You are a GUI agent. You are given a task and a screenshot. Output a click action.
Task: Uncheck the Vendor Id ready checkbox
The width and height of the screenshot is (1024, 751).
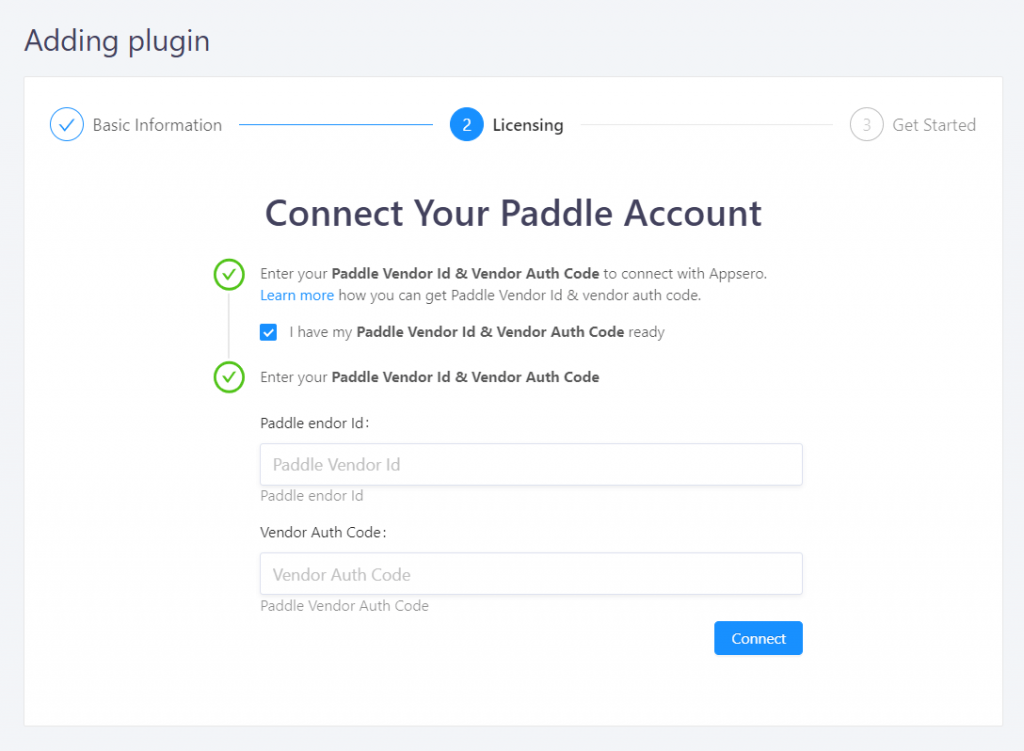pos(268,332)
